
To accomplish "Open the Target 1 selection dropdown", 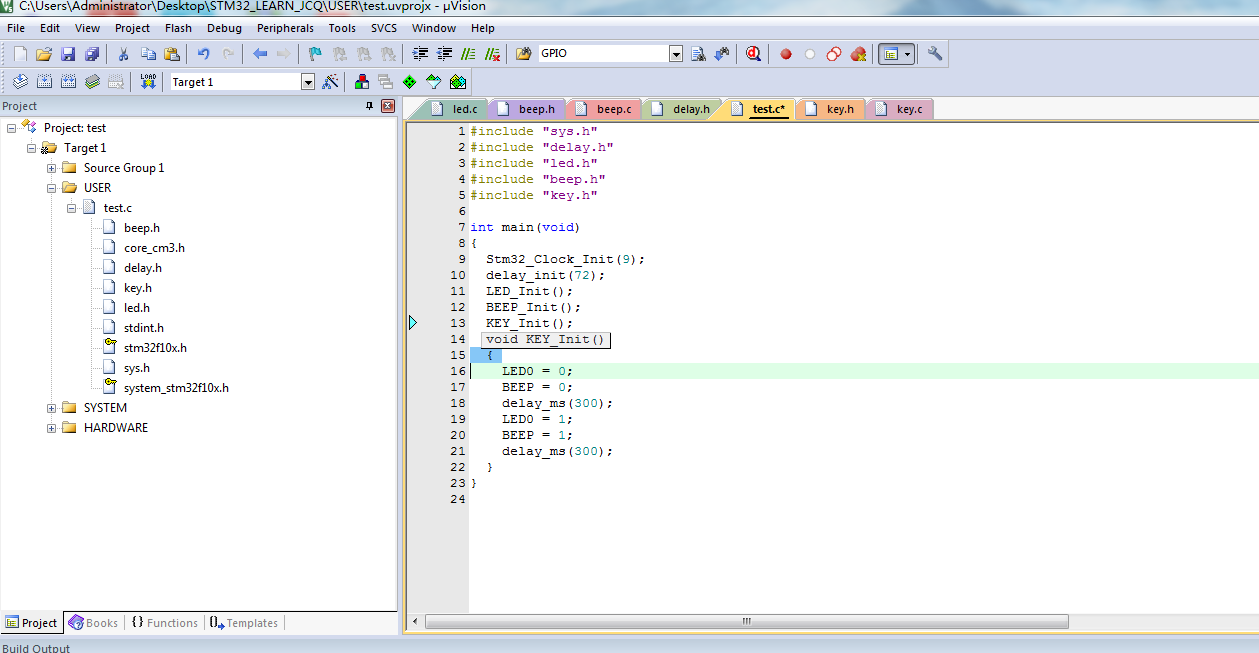I will pyautogui.click(x=308, y=81).
